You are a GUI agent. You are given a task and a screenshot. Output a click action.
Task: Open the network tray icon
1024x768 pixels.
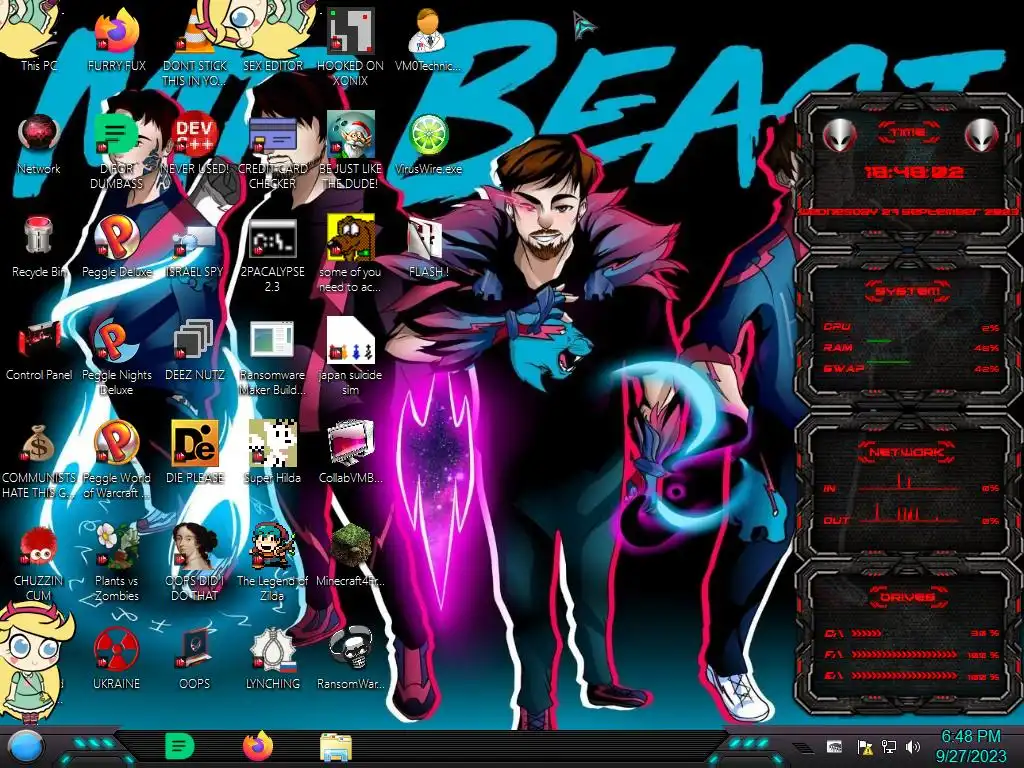(889, 747)
